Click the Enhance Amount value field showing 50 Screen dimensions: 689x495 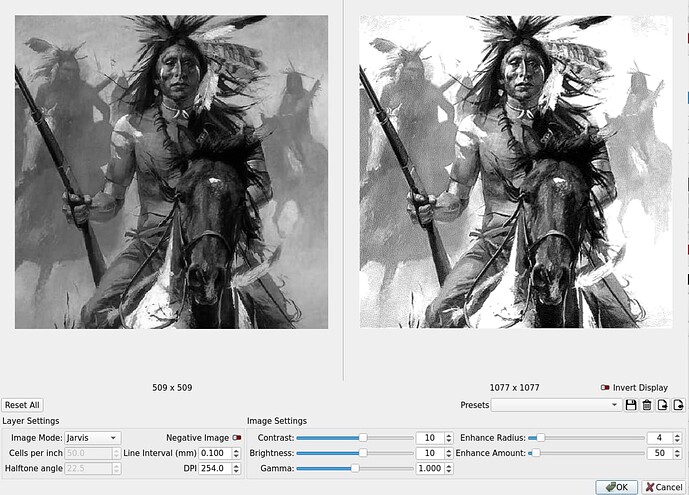click(660, 453)
